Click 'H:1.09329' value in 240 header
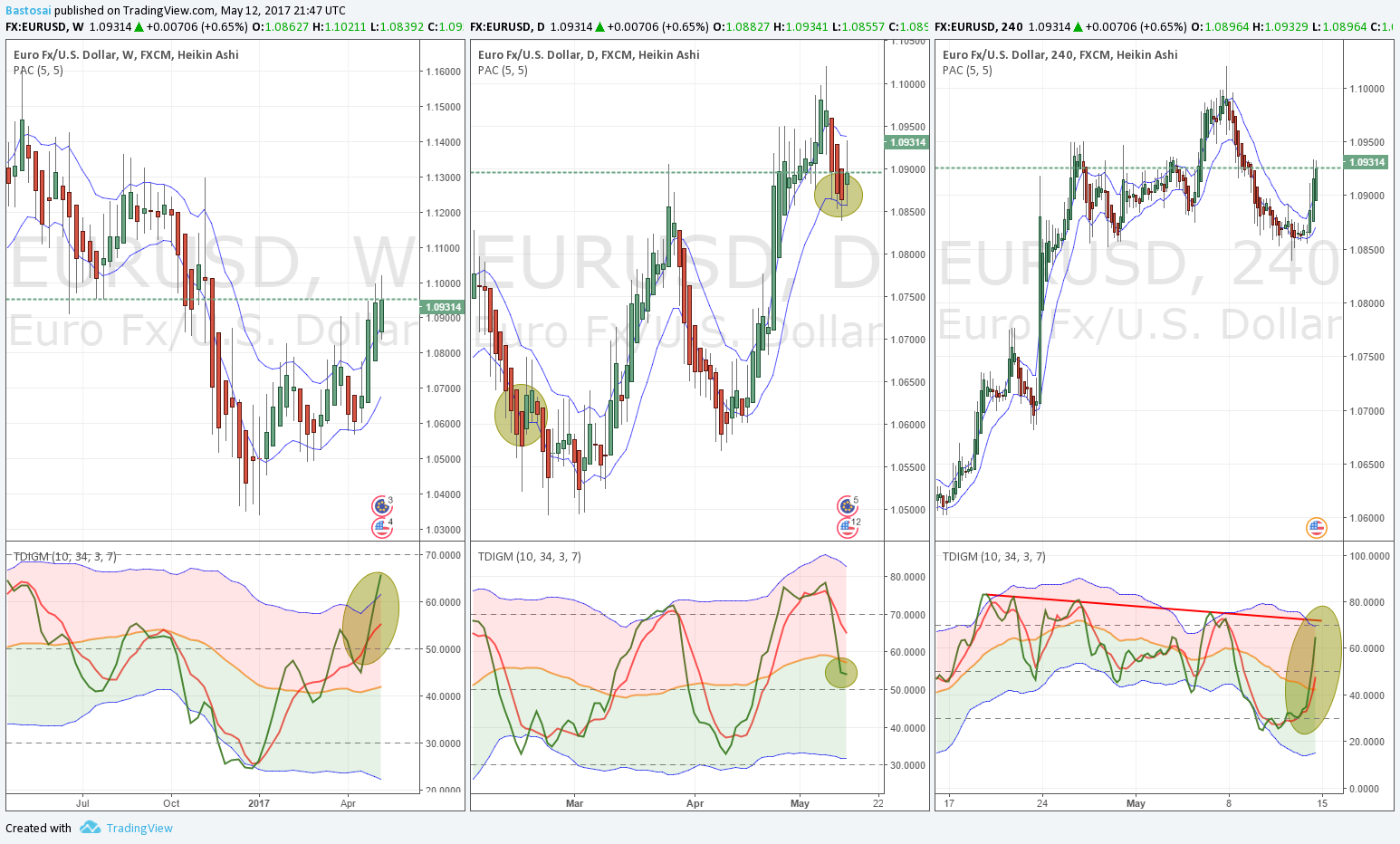This screenshot has height=844, width=1400. tap(1281, 27)
